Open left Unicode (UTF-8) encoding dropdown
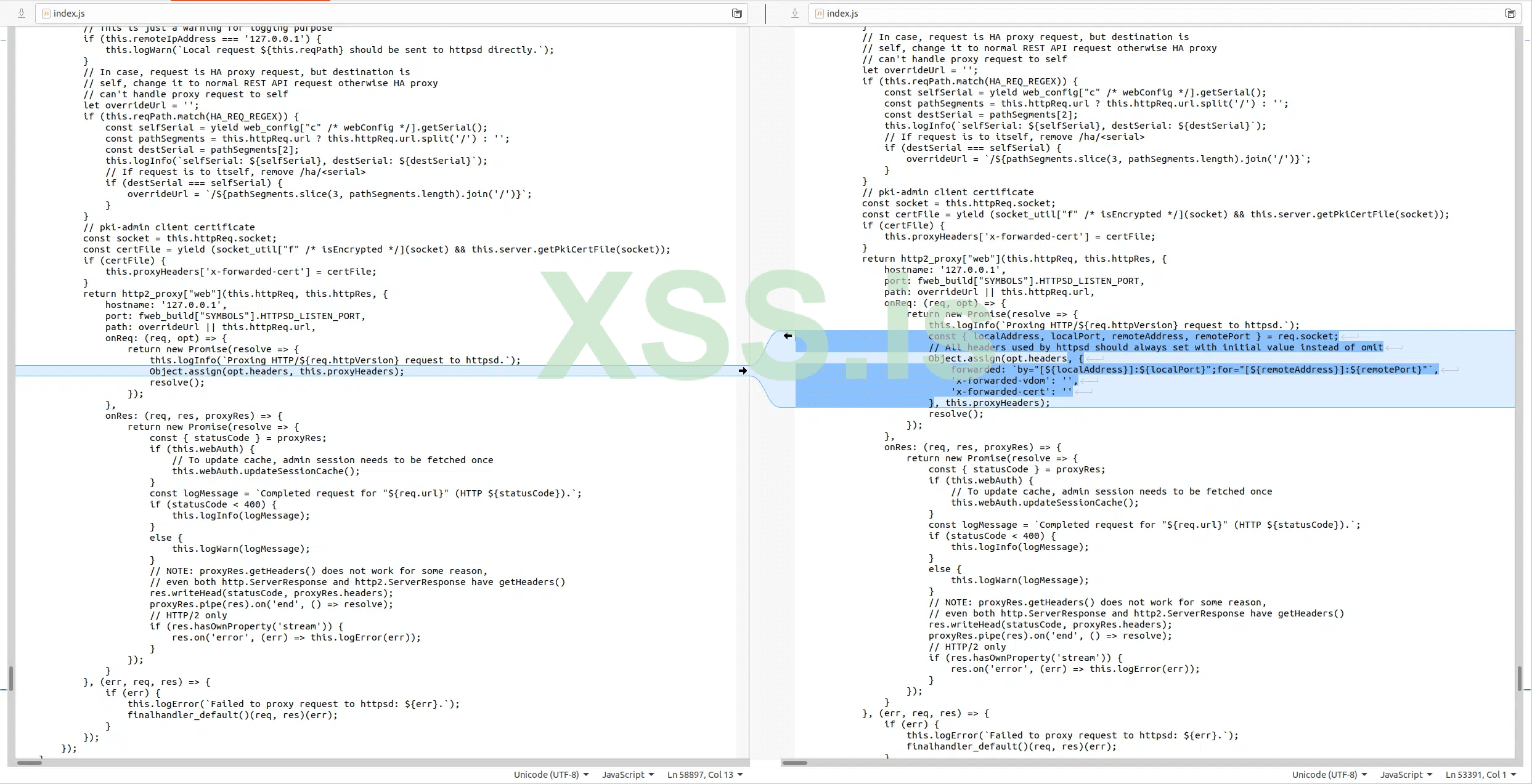The height and width of the screenshot is (784, 1532). (x=551, y=775)
